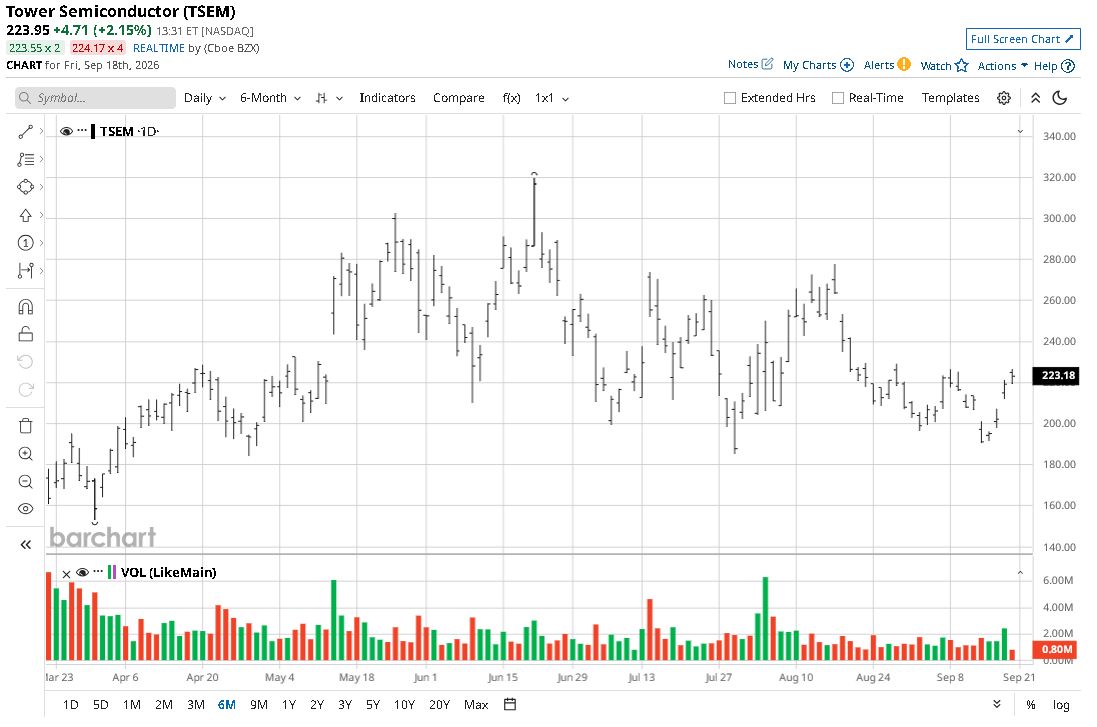This screenshot has width=1097, height=727.
Task: Select the 3M time range tab
Action: click(196, 705)
